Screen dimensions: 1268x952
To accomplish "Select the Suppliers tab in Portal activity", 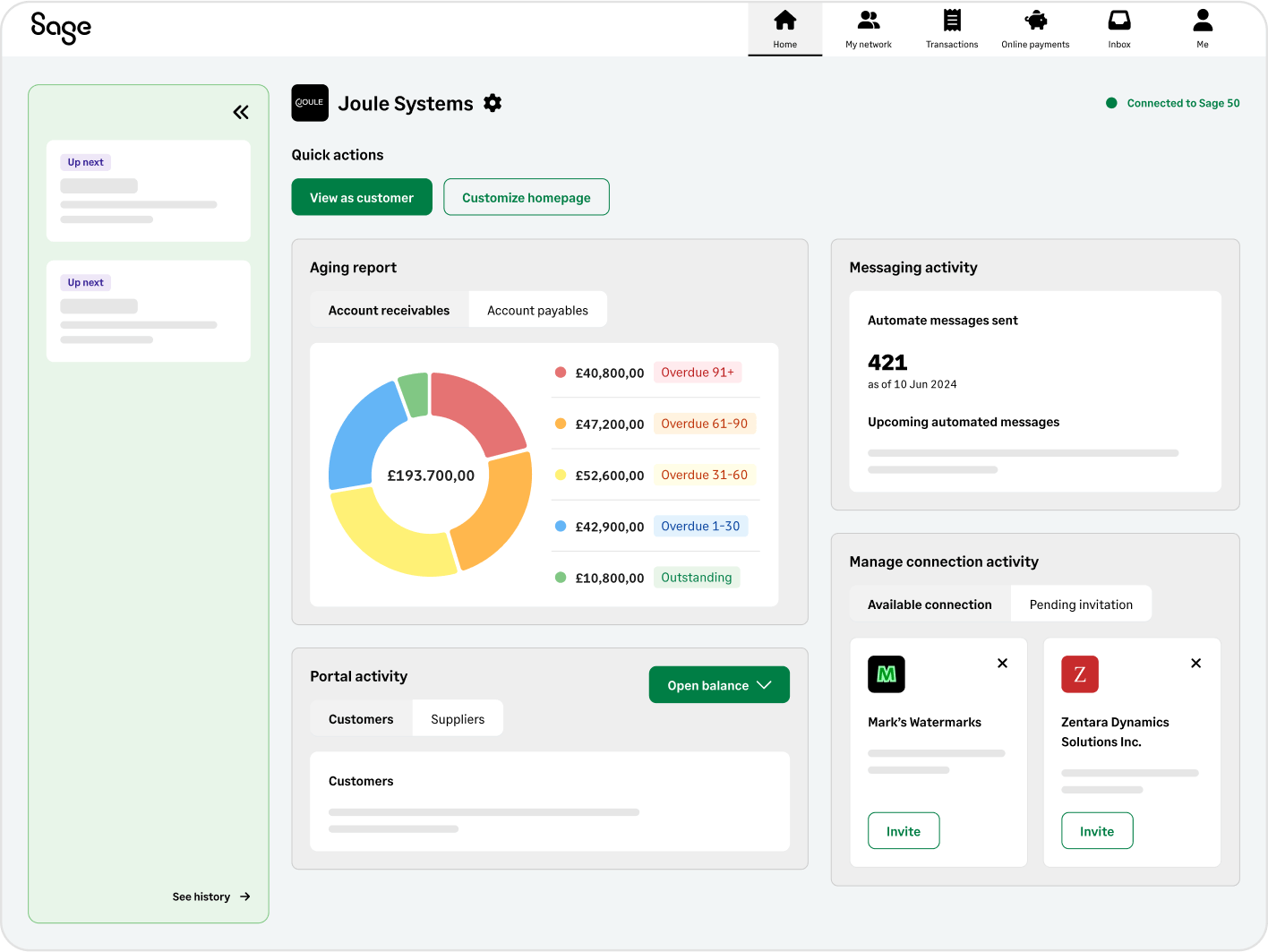I will point(457,718).
